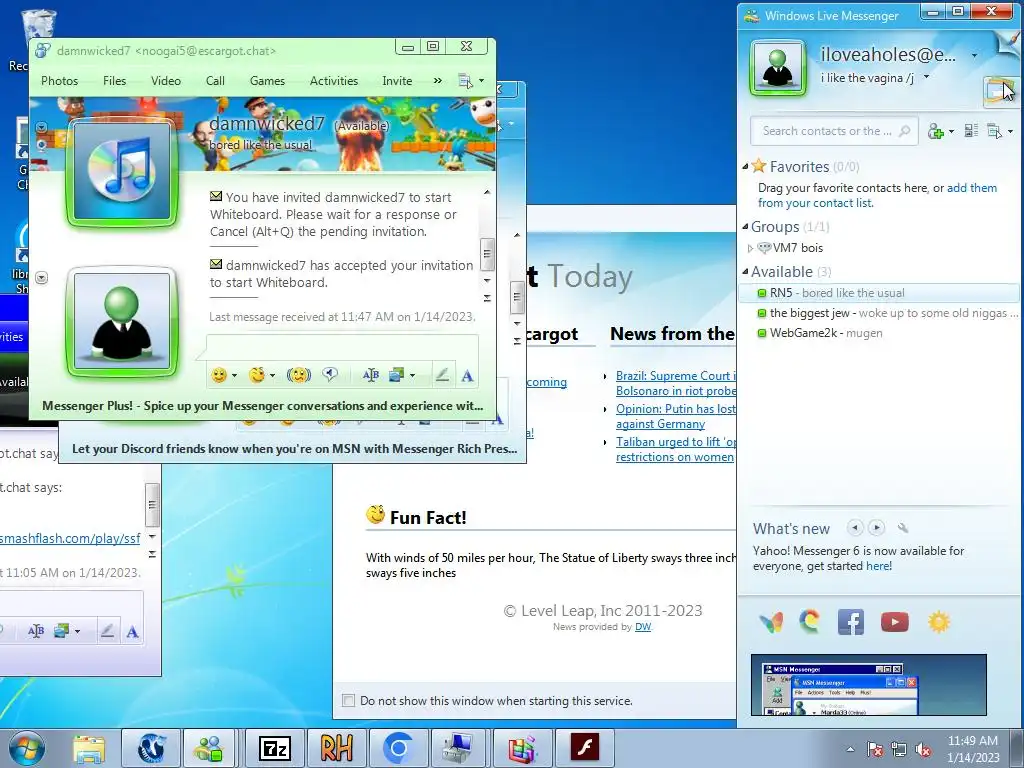Open the Call menu in damnwicked7 chat
The width and height of the screenshot is (1024, 768).
click(215, 81)
